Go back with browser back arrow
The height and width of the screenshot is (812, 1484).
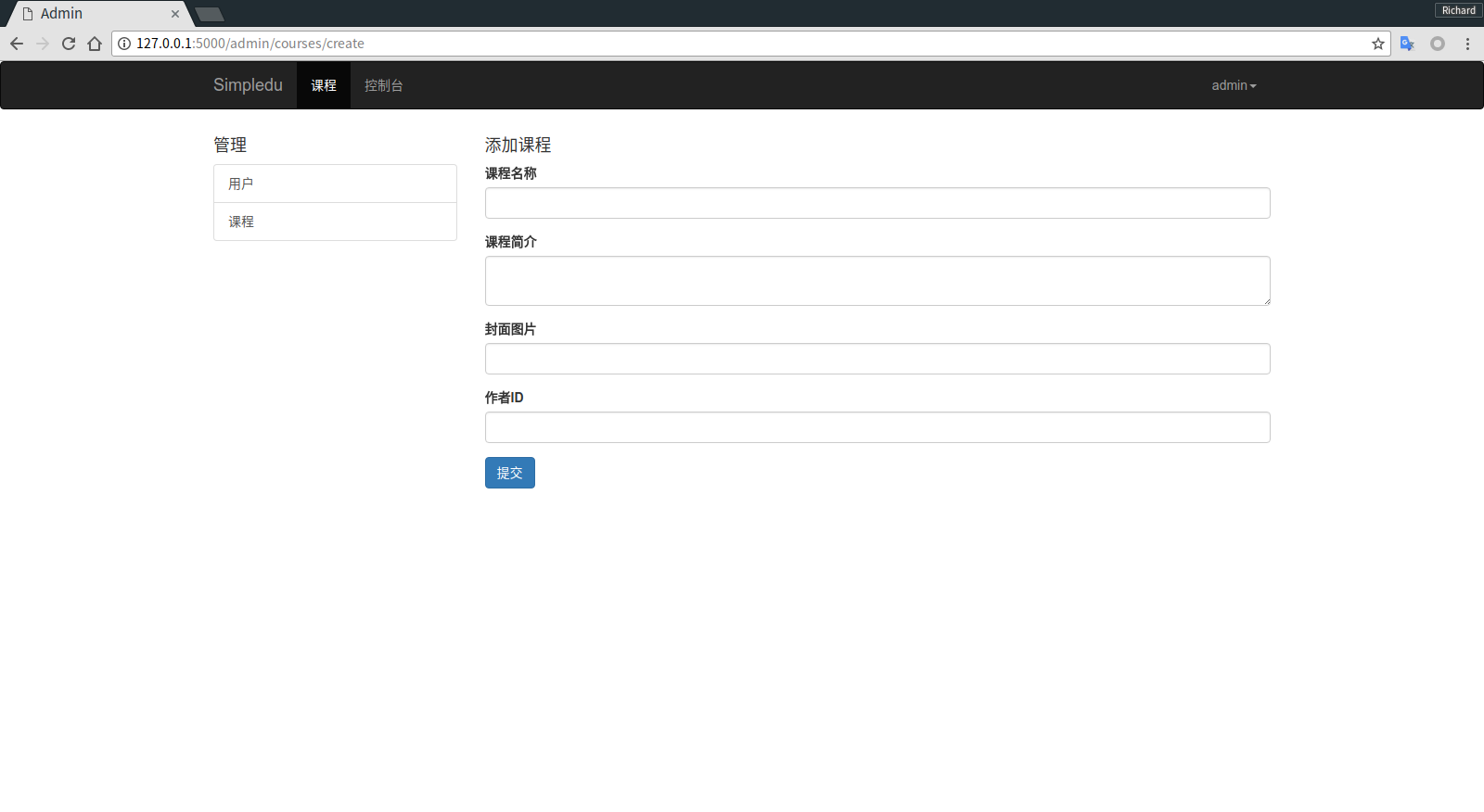pos(17,44)
